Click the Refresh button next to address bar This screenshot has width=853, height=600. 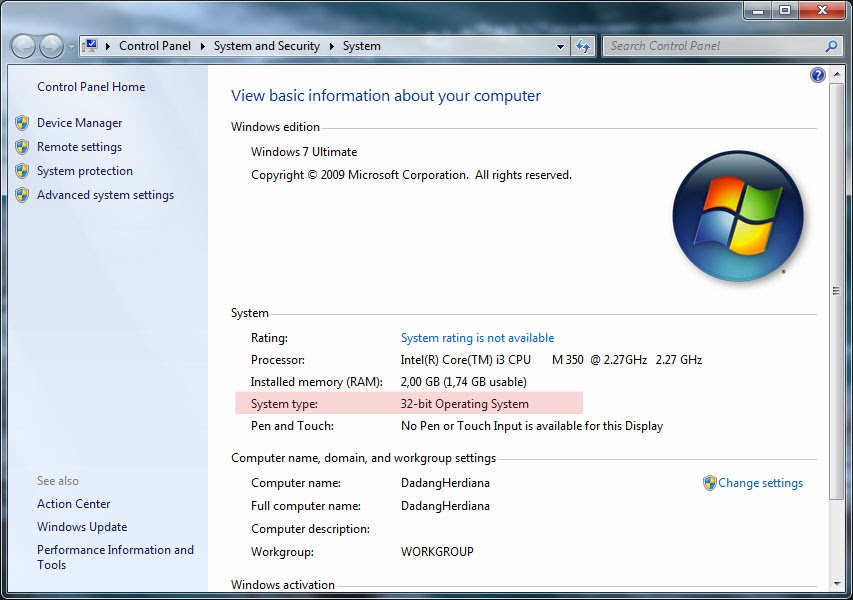(x=583, y=47)
